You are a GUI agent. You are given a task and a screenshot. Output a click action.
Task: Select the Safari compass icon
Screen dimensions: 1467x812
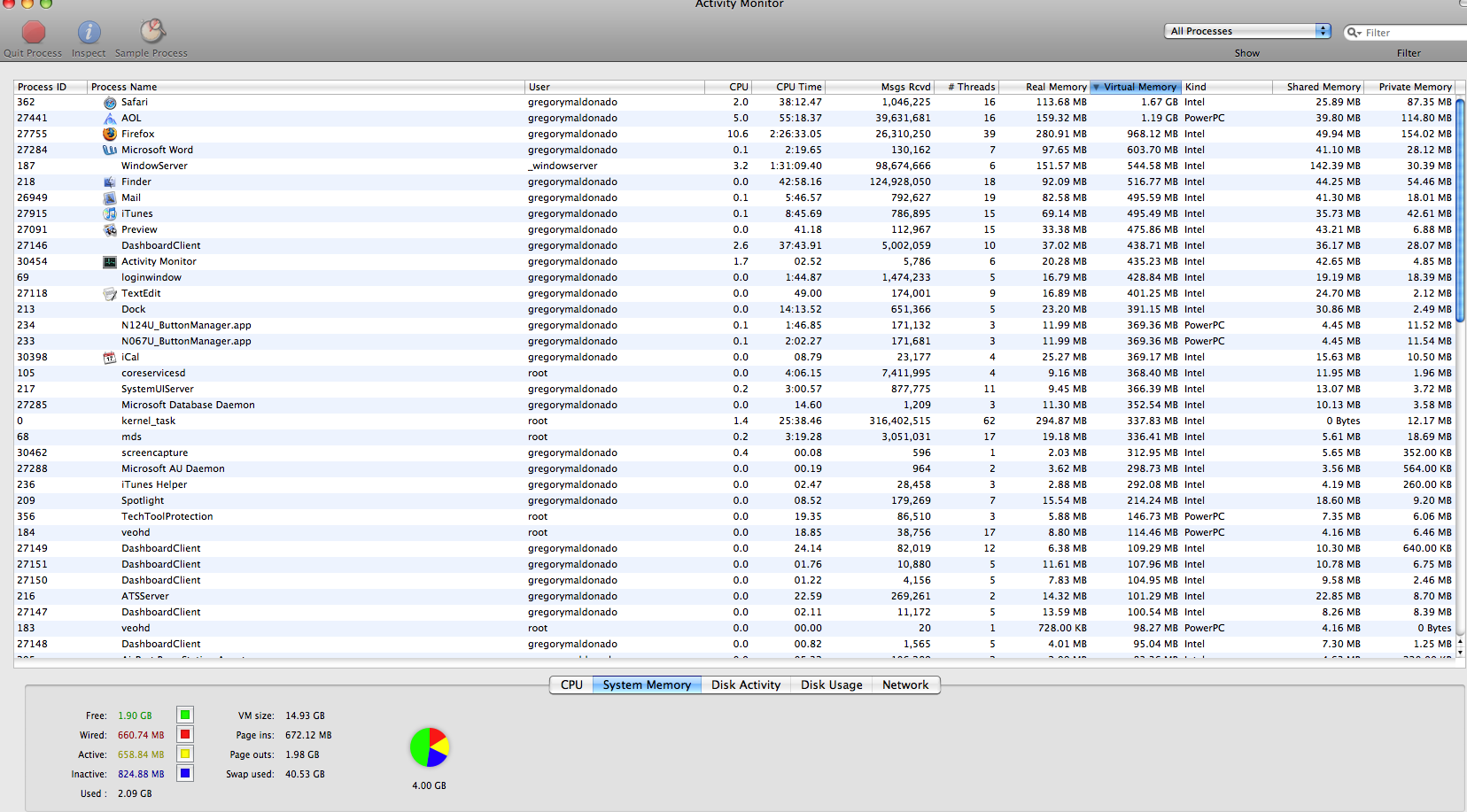point(110,103)
